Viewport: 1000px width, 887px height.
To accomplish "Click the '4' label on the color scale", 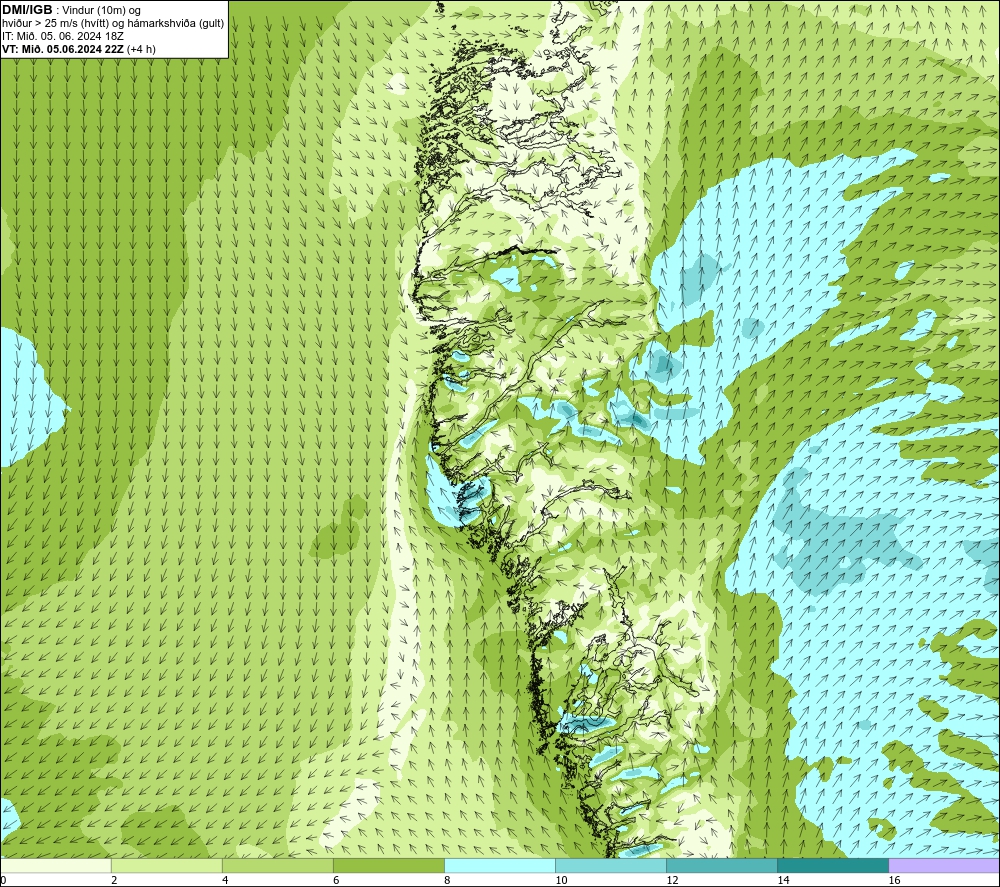I will click(x=225, y=881).
